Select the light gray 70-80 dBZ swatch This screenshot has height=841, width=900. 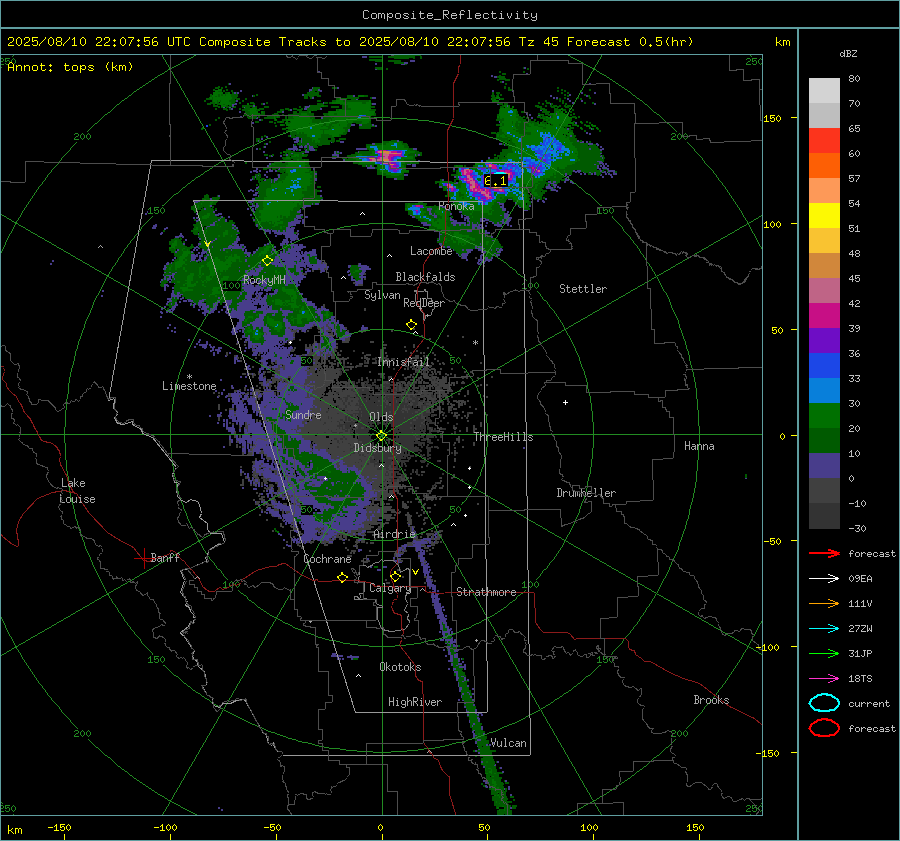(824, 91)
